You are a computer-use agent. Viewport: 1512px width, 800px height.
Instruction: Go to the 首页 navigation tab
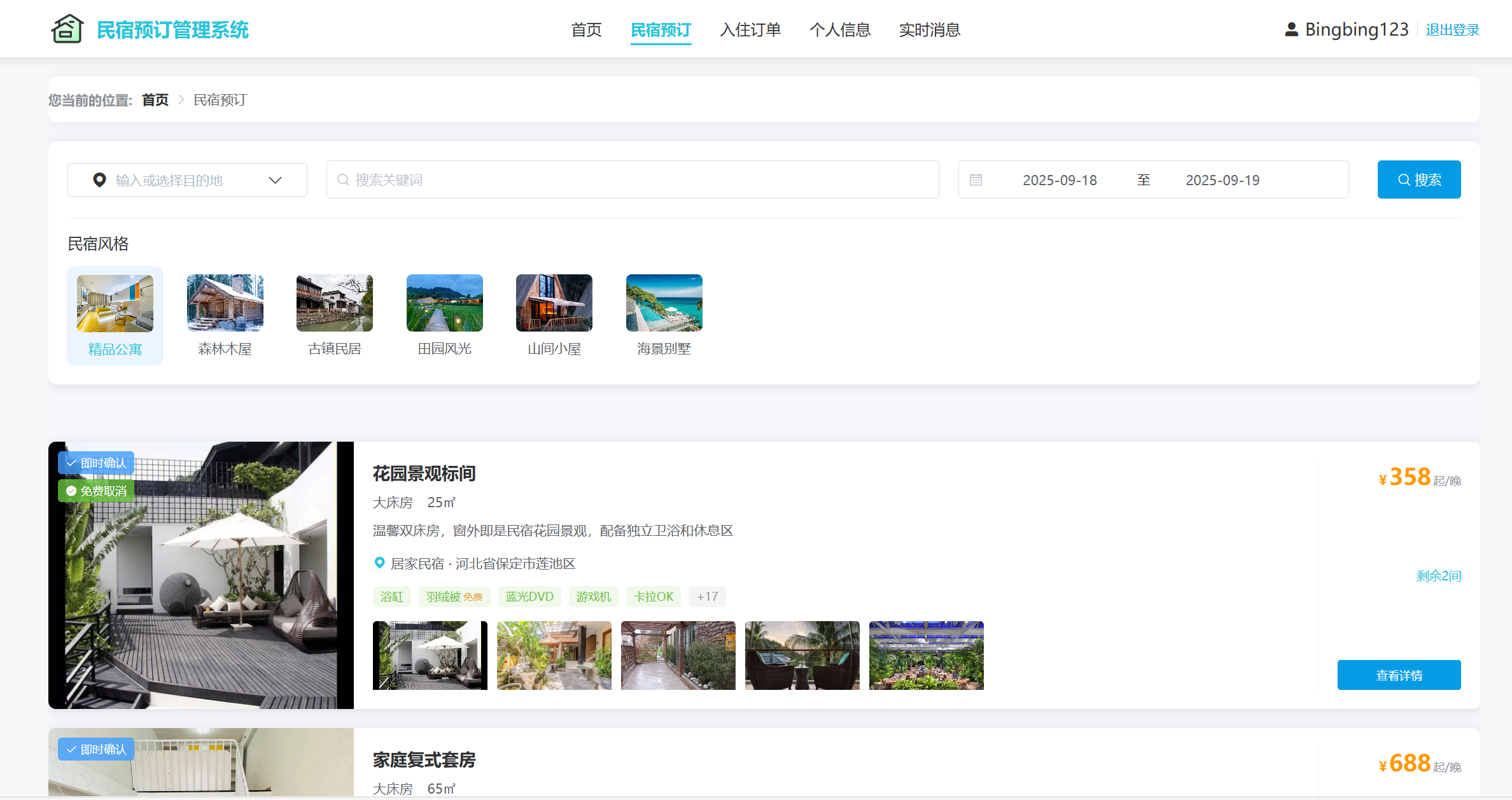click(586, 30)
